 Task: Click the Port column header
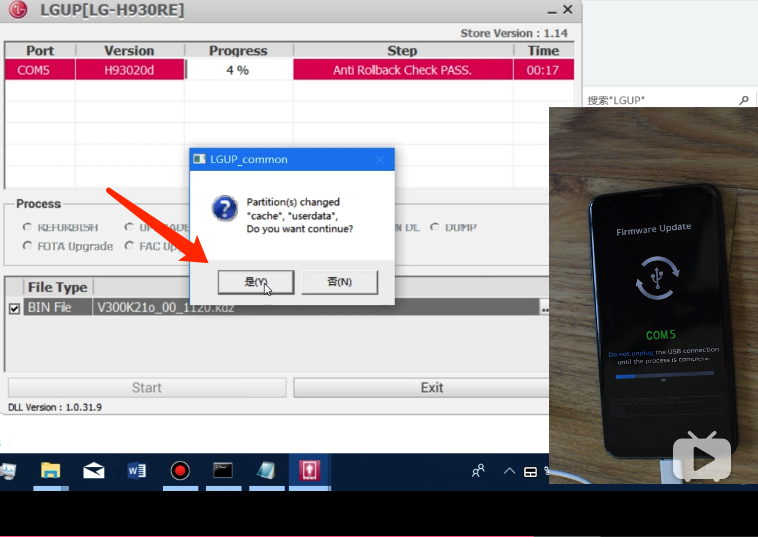[x=40, y=51]
